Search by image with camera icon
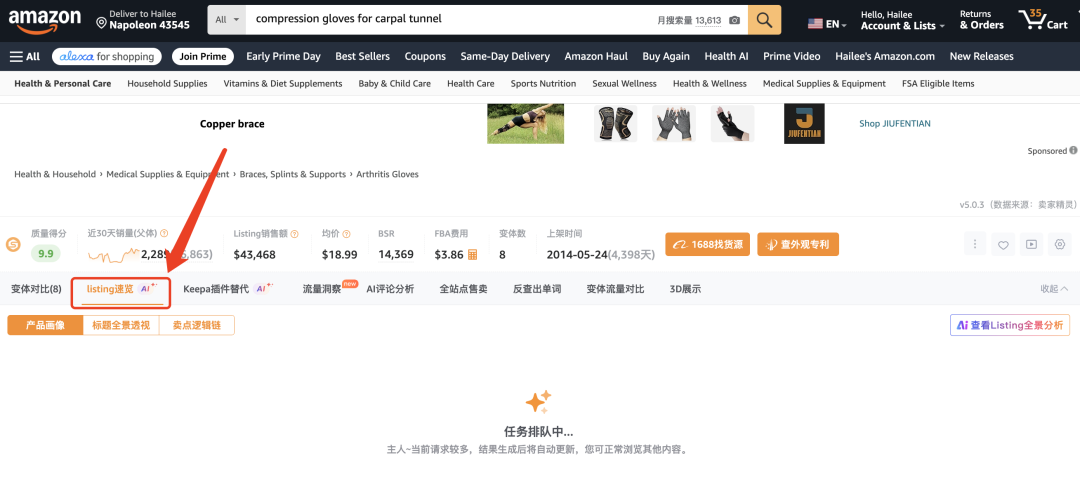This screenshot has width=1080, height=503. [734, 21]
